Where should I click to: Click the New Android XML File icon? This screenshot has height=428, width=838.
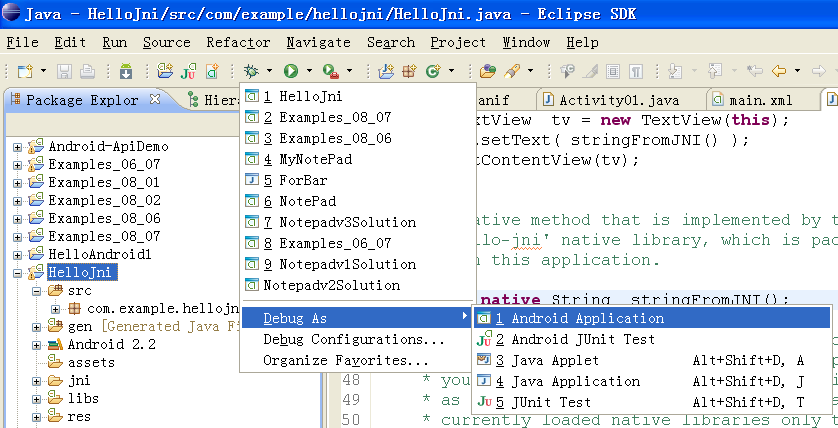212,71
